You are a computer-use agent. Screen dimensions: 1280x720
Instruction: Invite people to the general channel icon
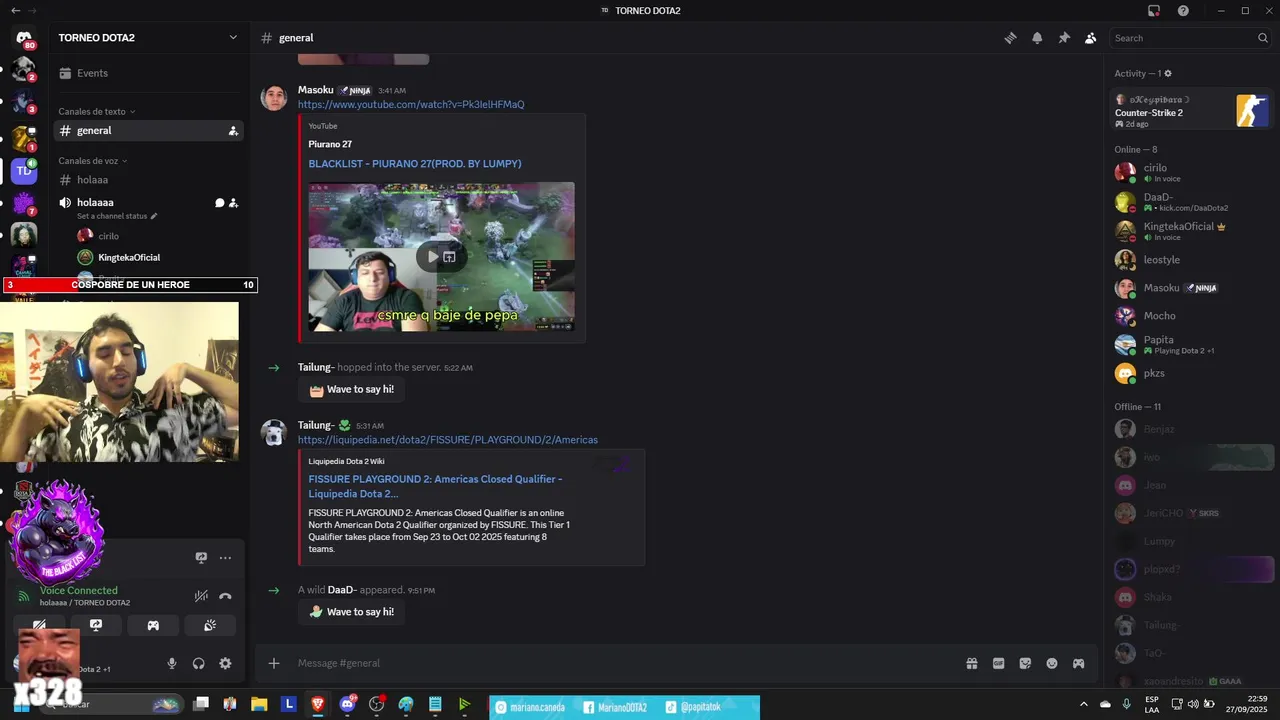[233, 131]
